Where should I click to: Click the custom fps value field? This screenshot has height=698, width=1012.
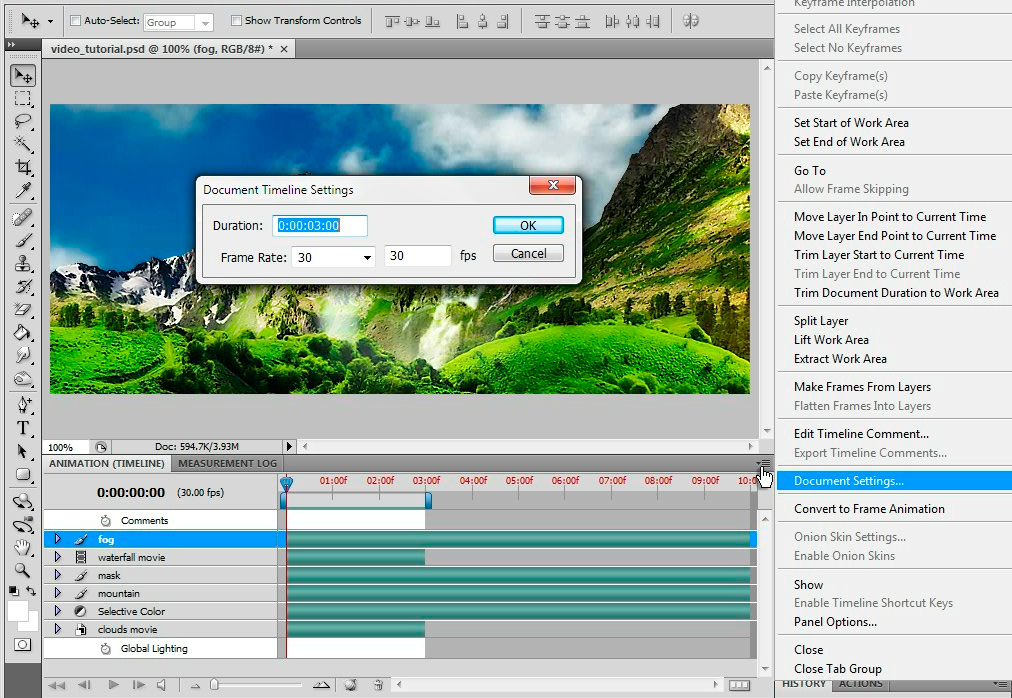[418, 256]
